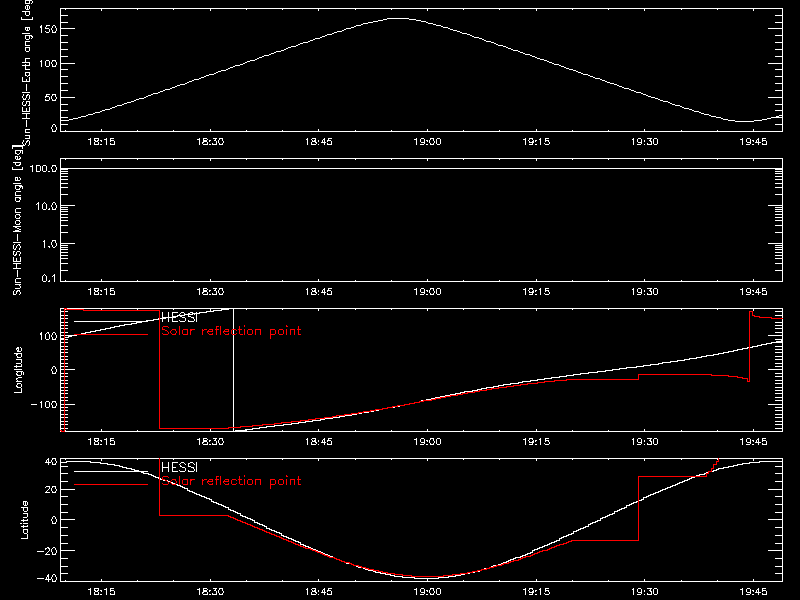The width and height of the screenshot is (800, 600).
Task: Click the Longitude axis title
Action: click(18, 370)
